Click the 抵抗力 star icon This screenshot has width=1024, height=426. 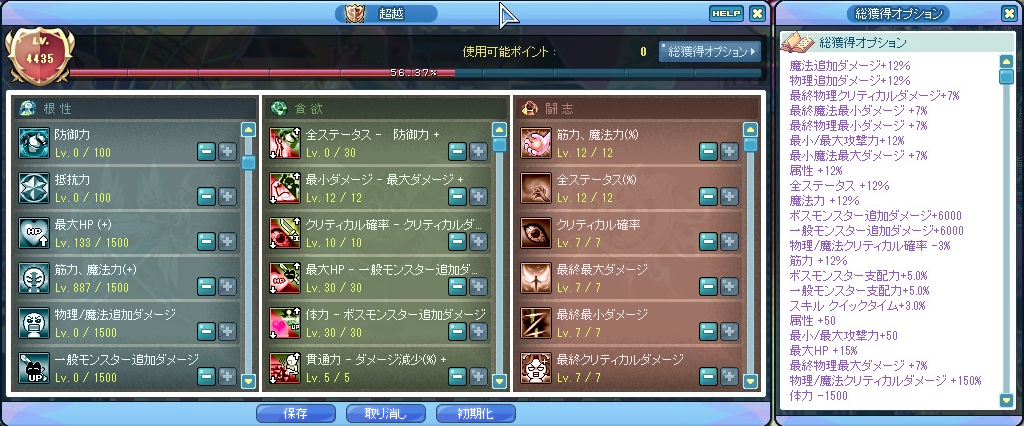click(34, 189)
